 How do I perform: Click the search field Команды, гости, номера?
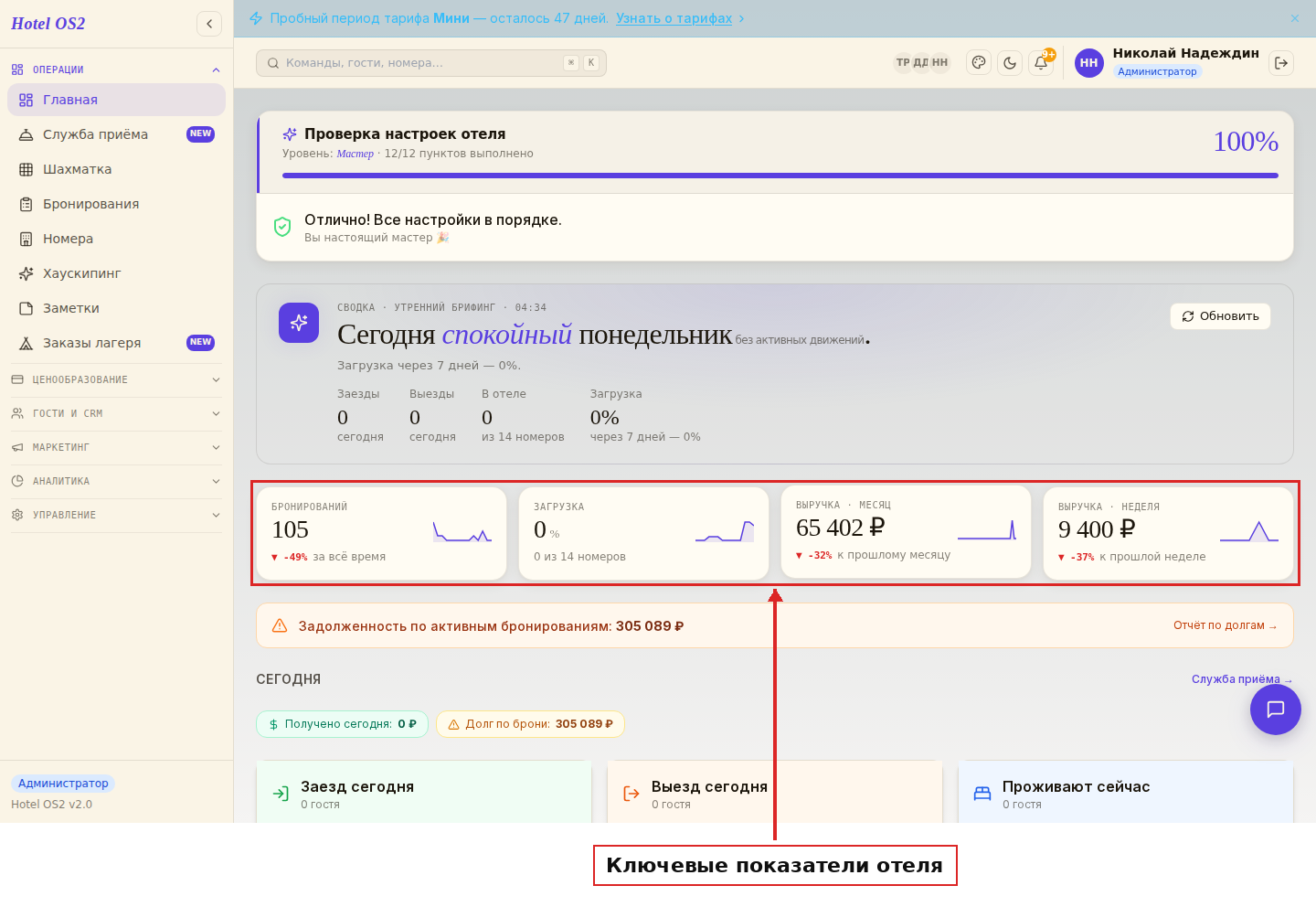point(431,63)
